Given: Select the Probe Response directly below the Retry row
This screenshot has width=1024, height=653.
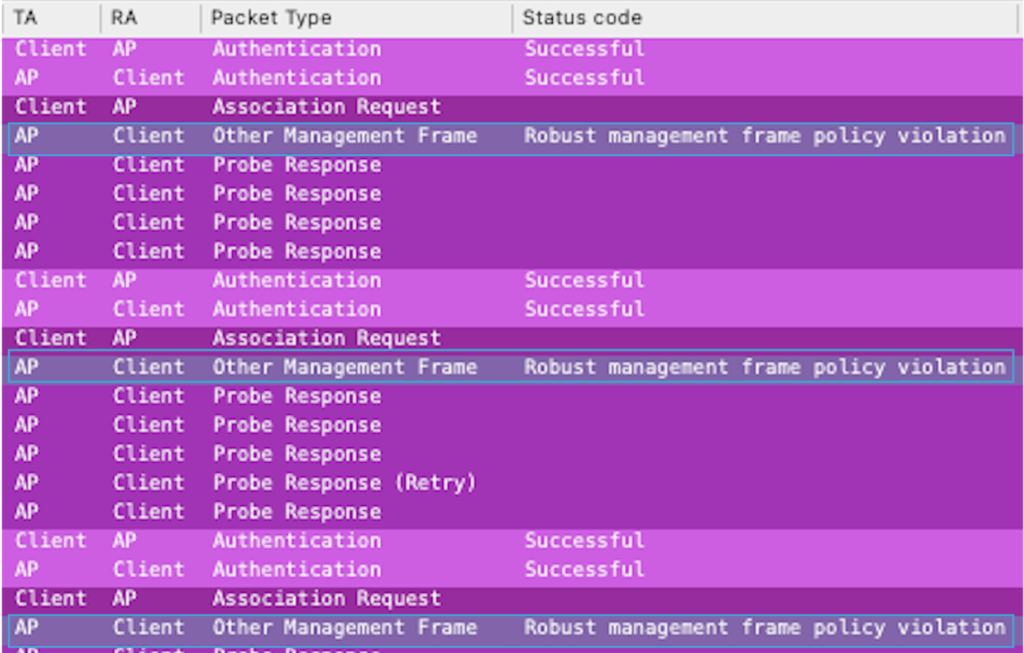Looking at the screenshot, I should tap(296, 512).
